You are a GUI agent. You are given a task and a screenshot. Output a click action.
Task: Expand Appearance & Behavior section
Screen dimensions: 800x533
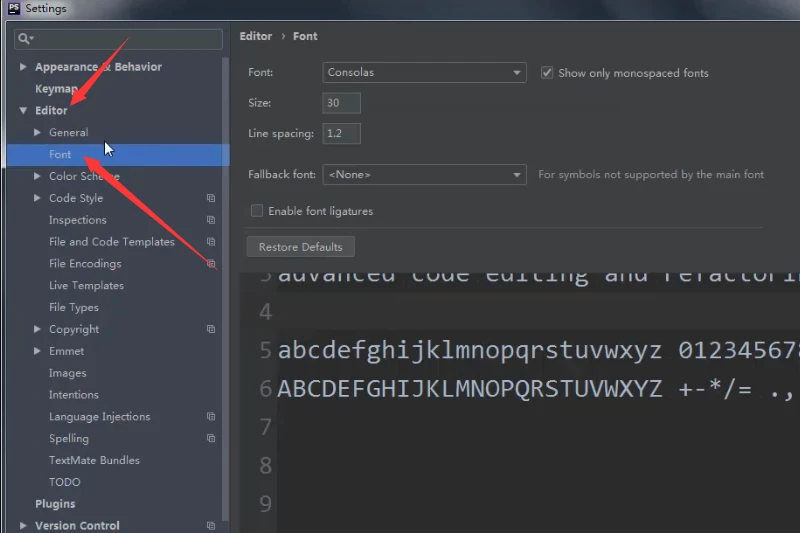coord(23,66)
